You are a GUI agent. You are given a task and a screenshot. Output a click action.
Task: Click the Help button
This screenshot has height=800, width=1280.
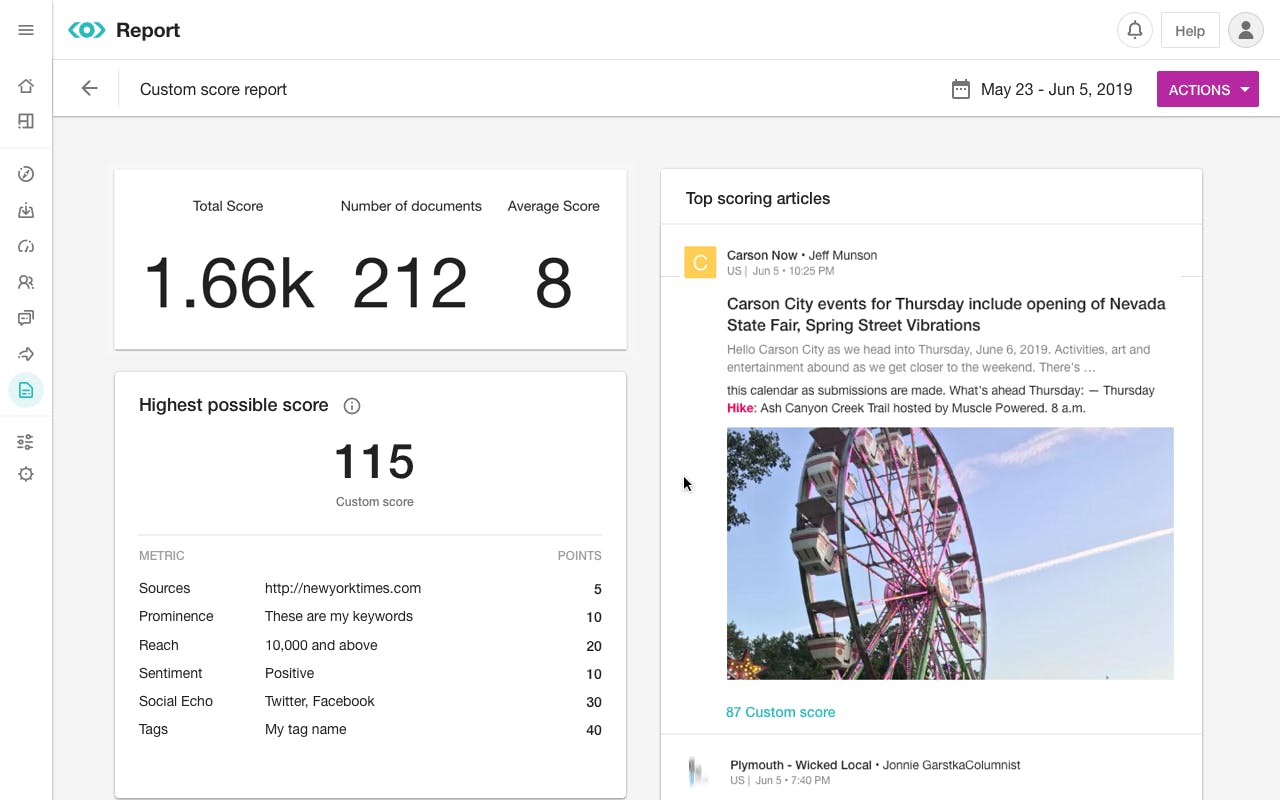(x=1190, y=30)
